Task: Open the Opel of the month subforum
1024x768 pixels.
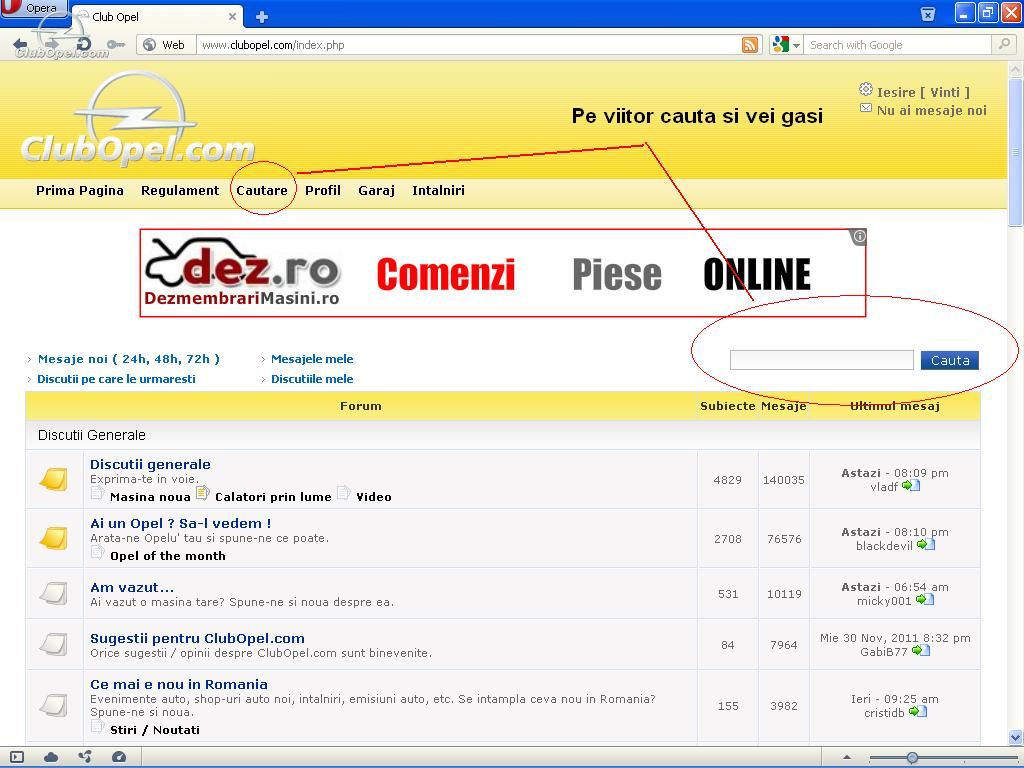Action: (x=168, y=556)
